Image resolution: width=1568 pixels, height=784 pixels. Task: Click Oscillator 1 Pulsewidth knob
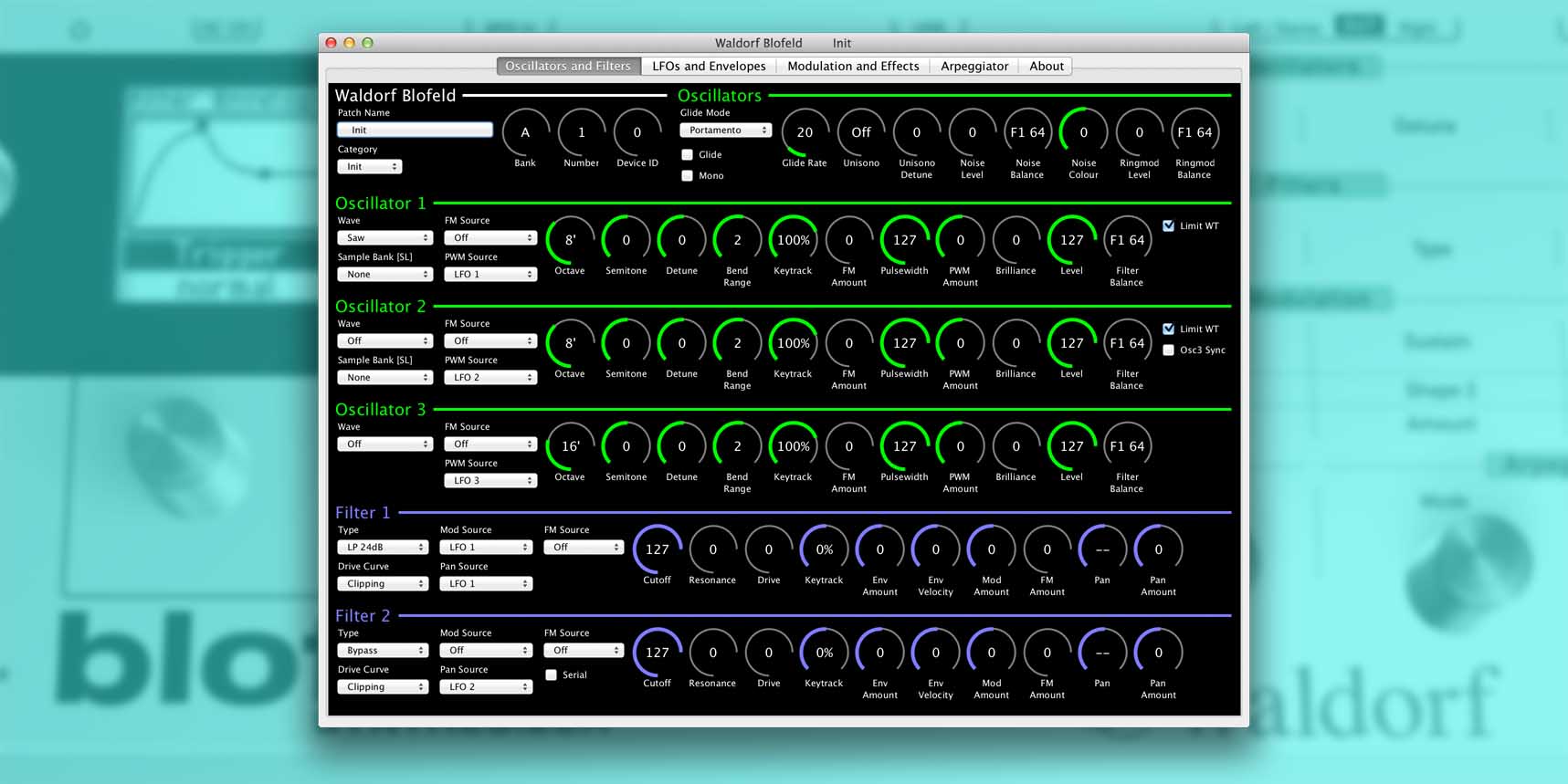pos(905,240)
